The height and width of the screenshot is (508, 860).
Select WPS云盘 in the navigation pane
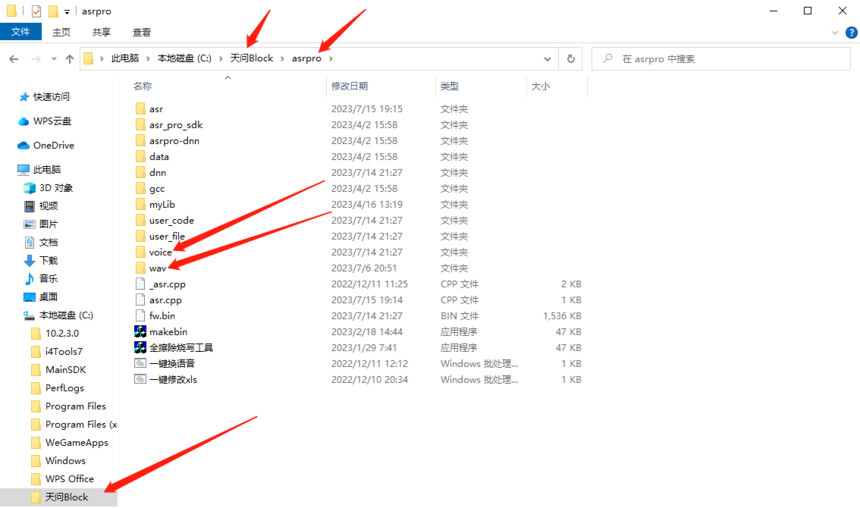click(x=52, y=121)
